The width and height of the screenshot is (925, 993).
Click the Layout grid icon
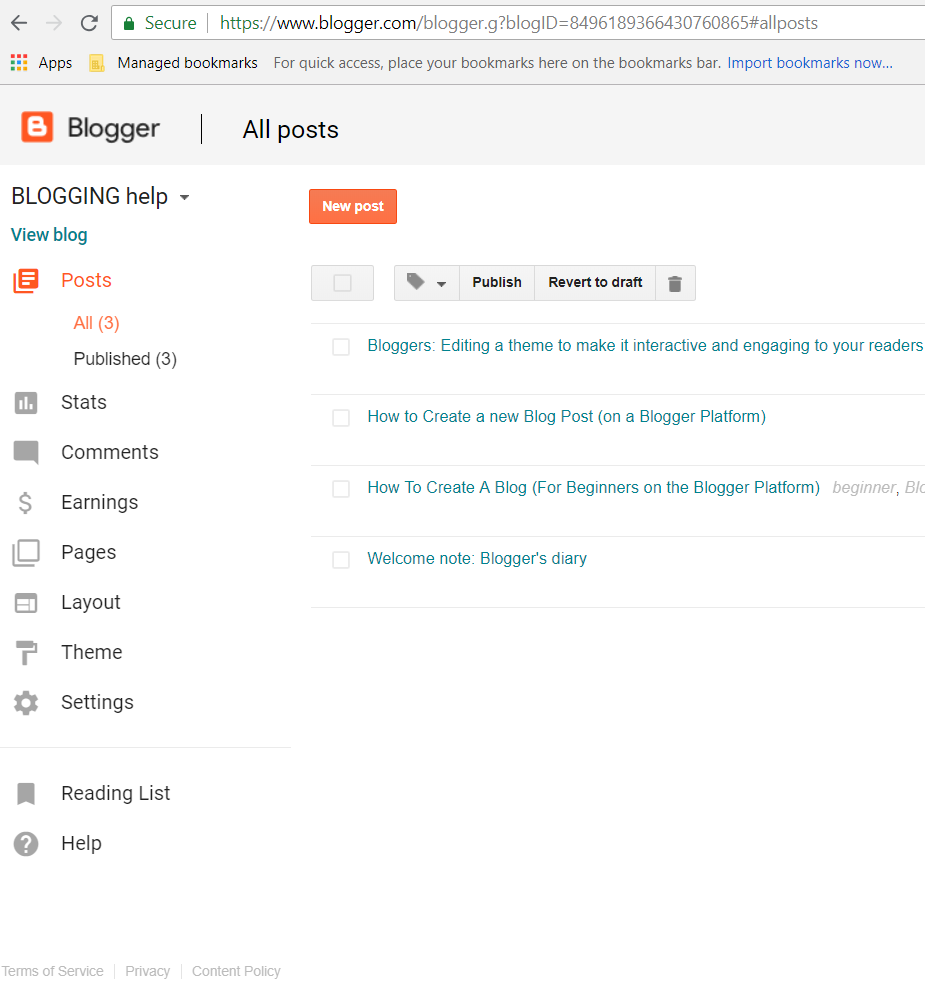(x=26, y=603)
